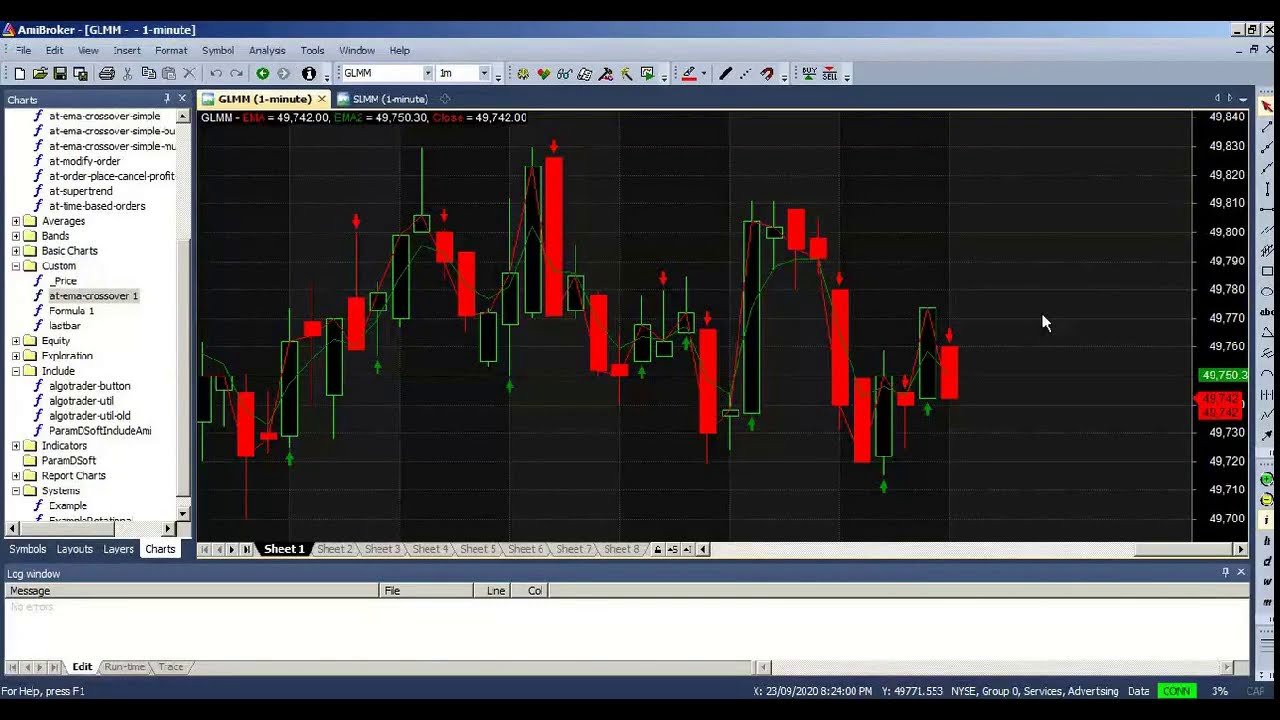This screenshot has width=1280, height=720.
Task: Select the at-supertrend formula
Action: tap(81, 191)
